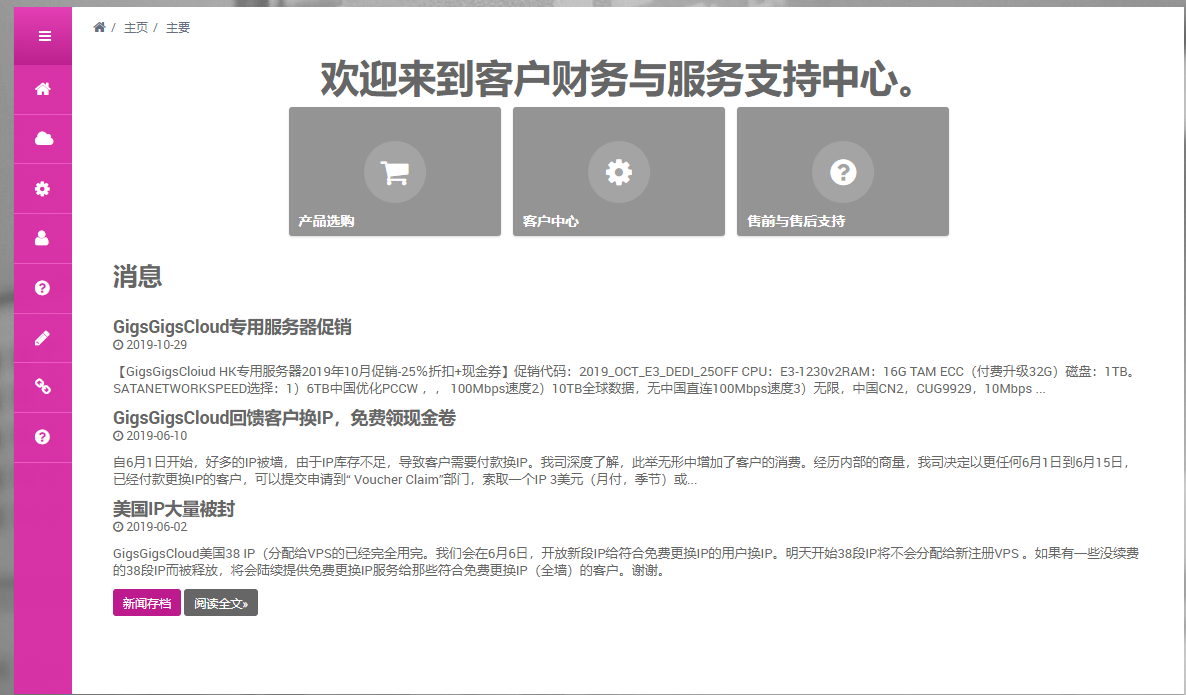Select the gear icon in the pink sidebar

(x=43, y=189)
